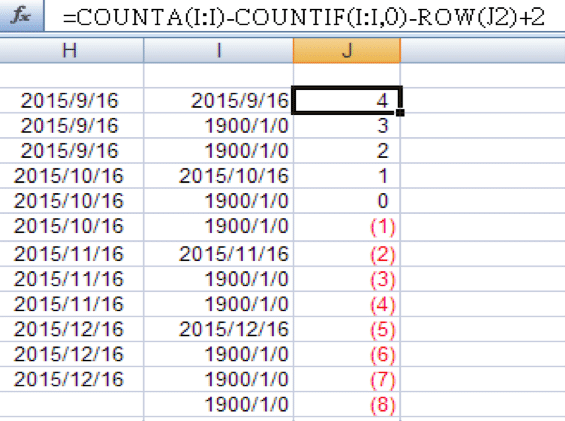Click first 2015/9/16 cell in column H

[x=71, y=100]
